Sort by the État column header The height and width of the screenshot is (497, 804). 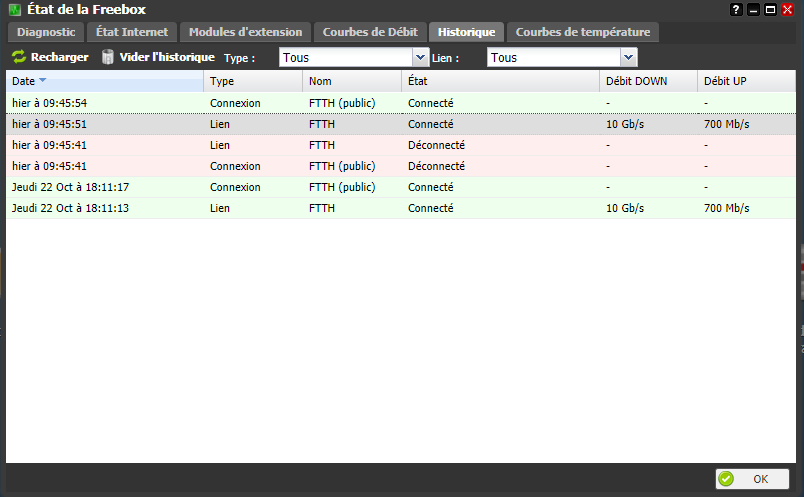(500, 81)
